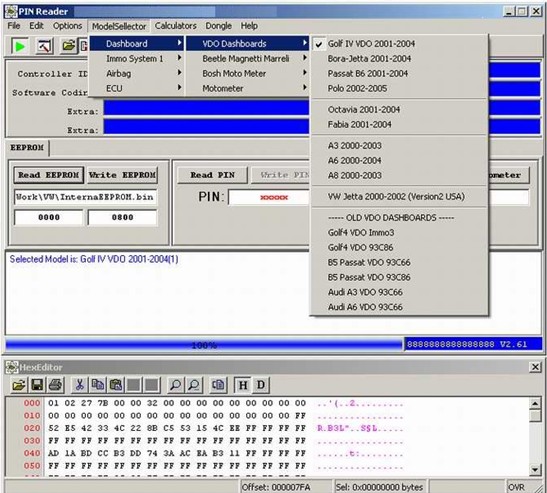Click the Write EEPROM button
This screenshot has width=547, height=493.
122,175
